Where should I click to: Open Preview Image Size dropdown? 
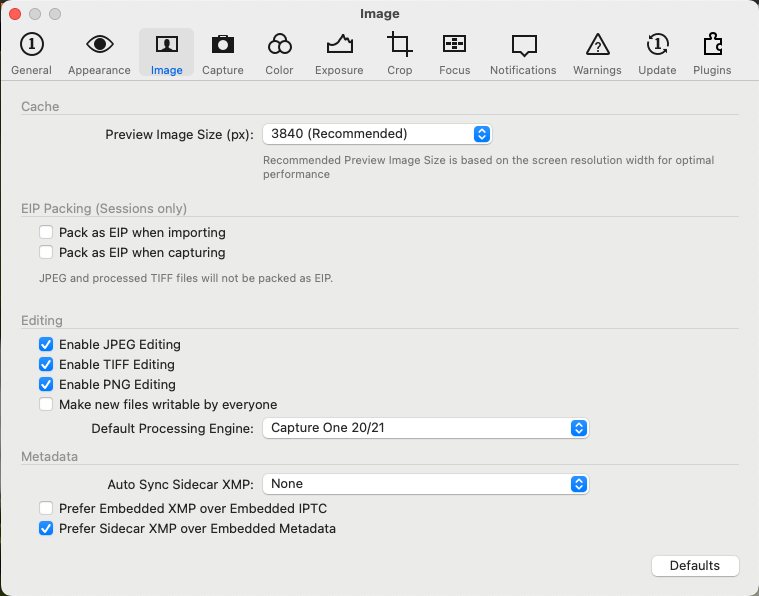coord(377,134)
